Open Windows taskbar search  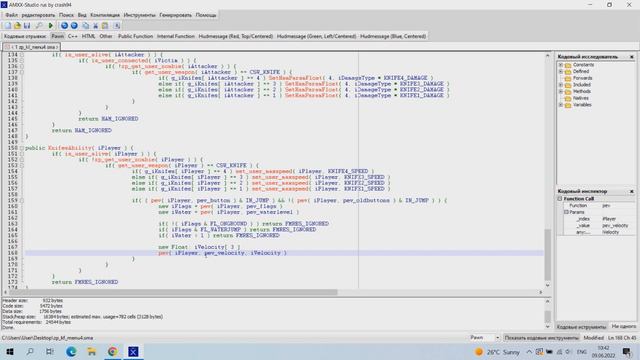click(x=30, y=352)
